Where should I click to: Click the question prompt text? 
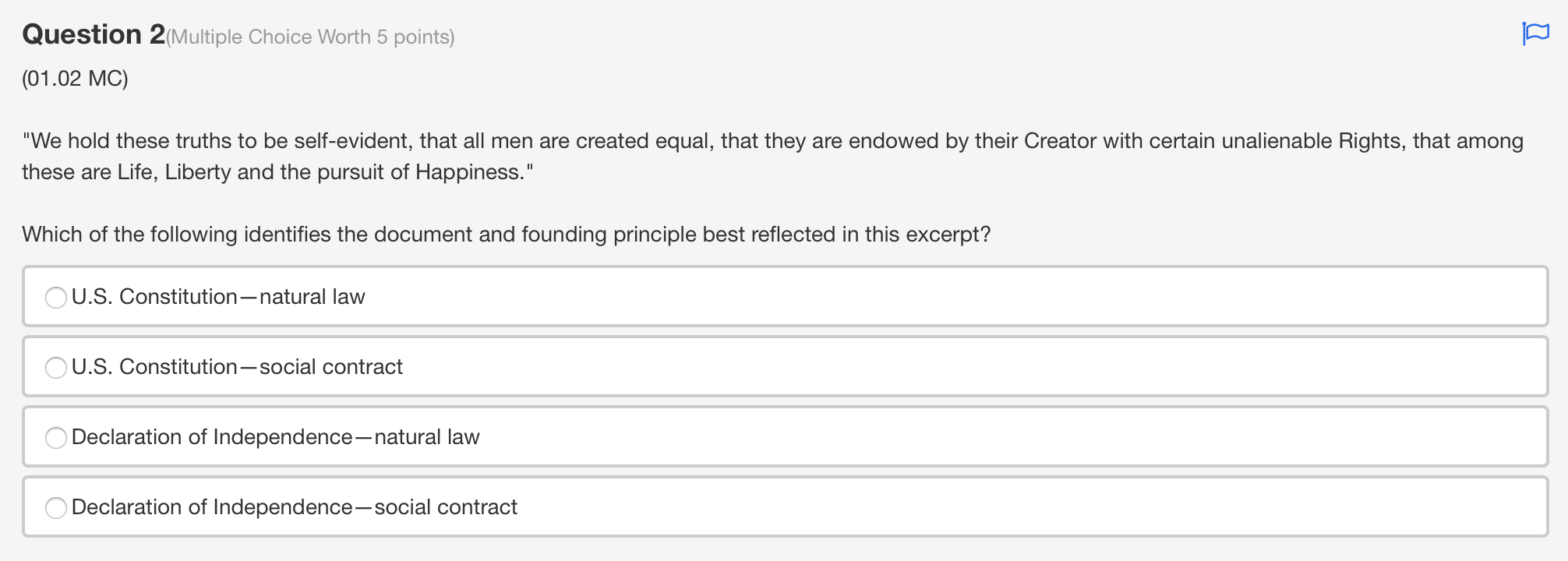(505, 232)
